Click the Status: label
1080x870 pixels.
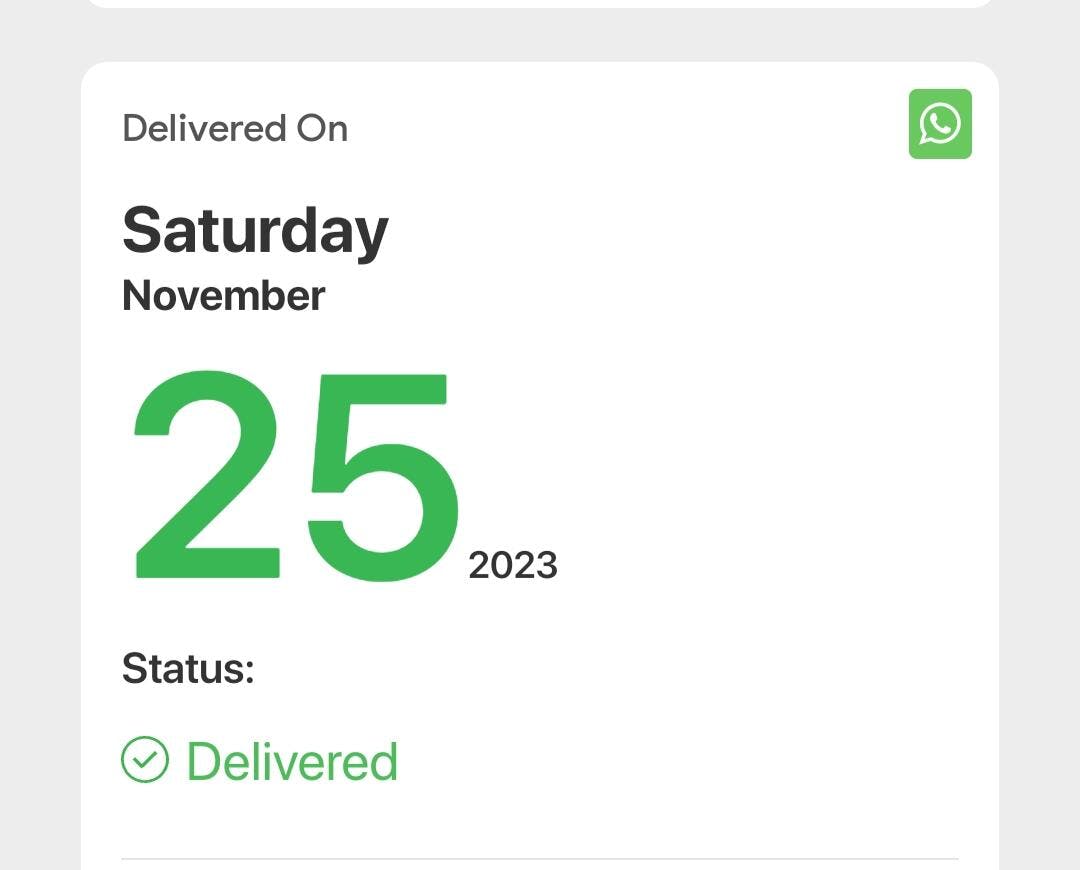coord(188,668)
